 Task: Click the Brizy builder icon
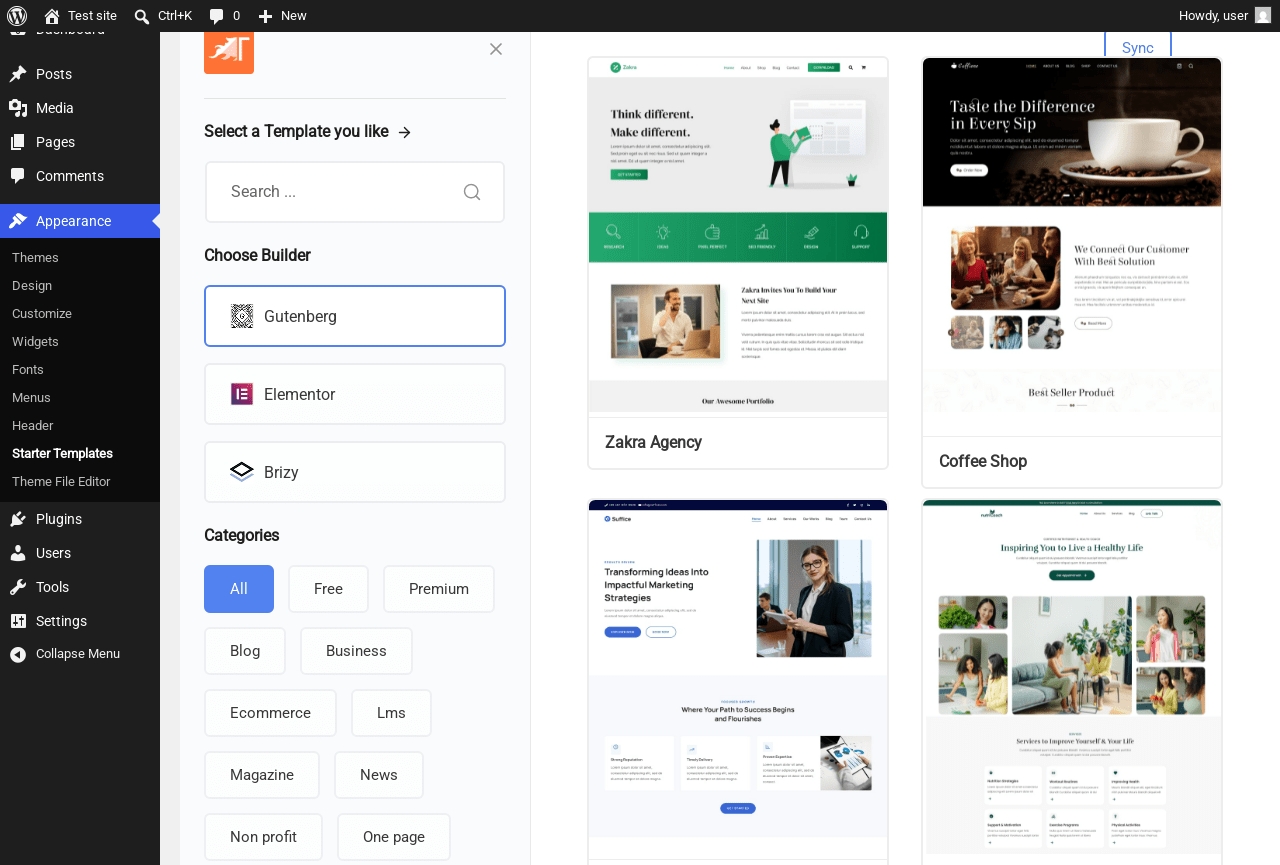point(242,472)
